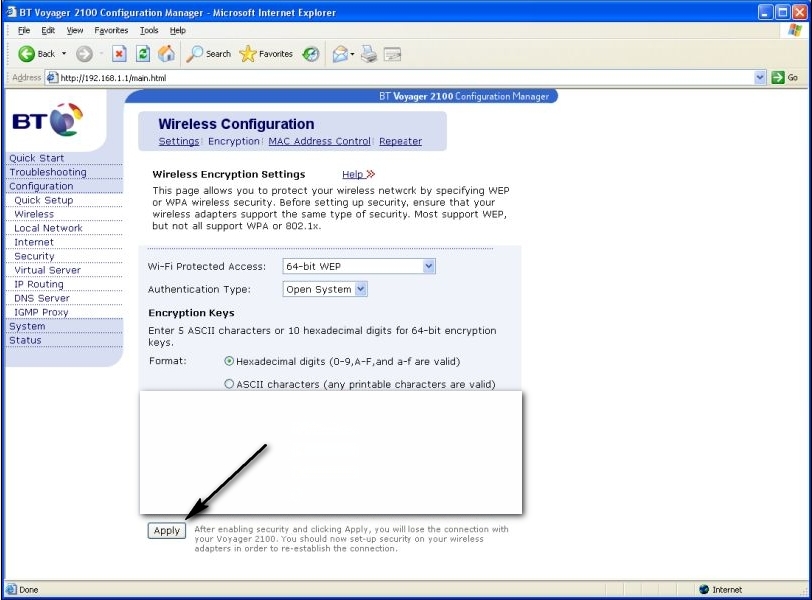Viewport: 812px width, 600px height.
Task: Open the Edit menu
Action: [48, 31]
